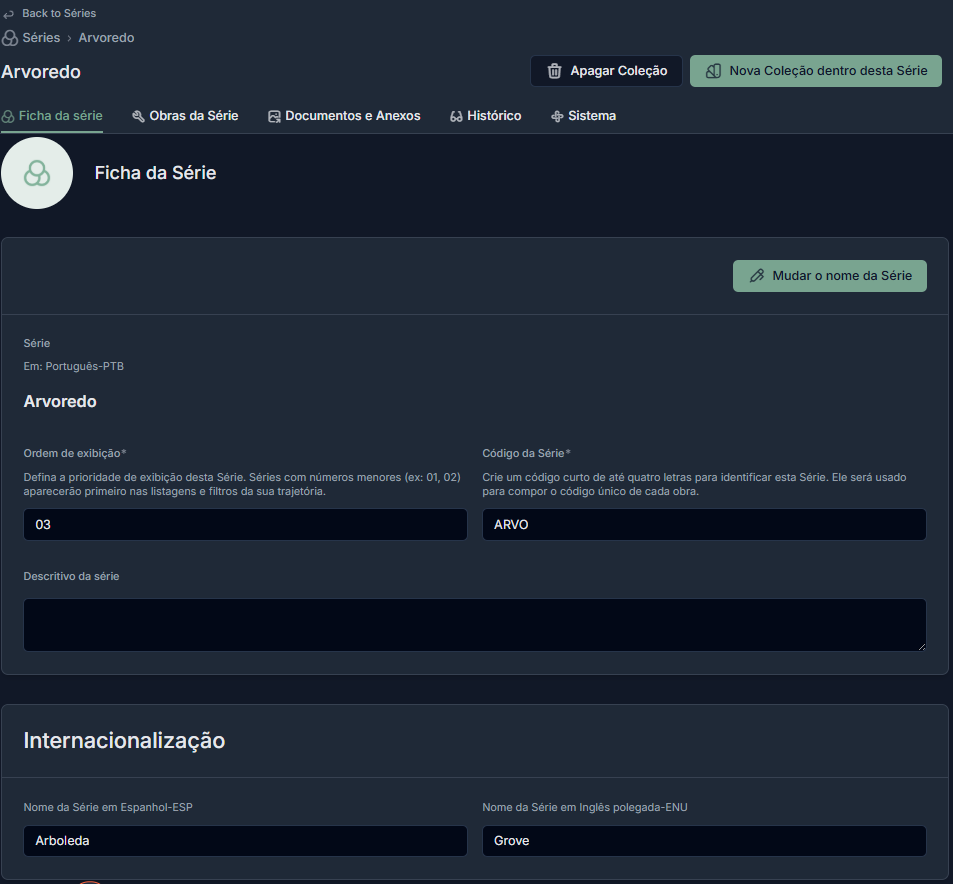Click the Descritivo da série label
This screenshot has width=953, height=884.
[71, 576]
